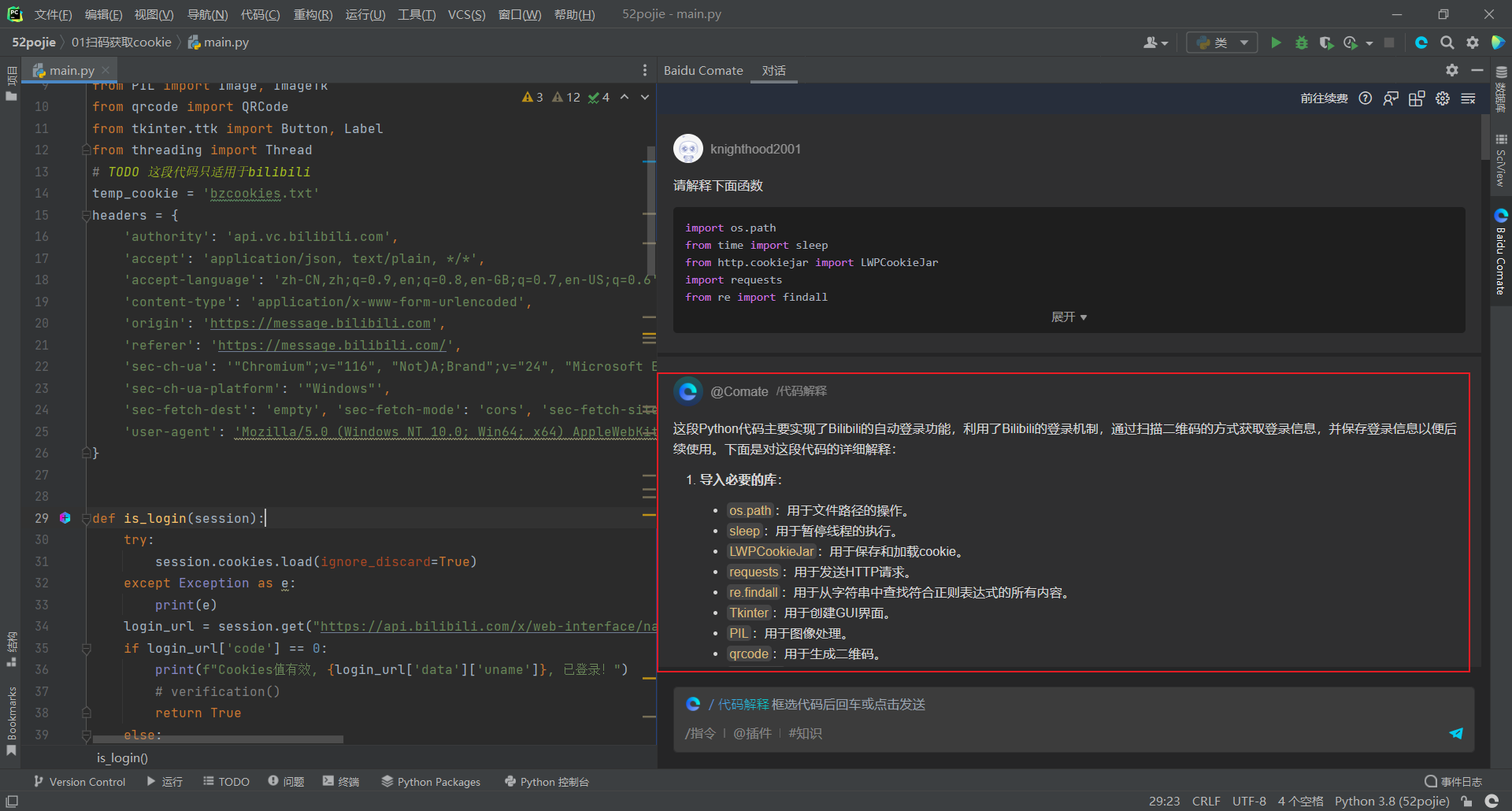Open the Baidu Comate side strip button
The width and height of the screenshot is (1512, 811).
click(x=1501, y=252)
